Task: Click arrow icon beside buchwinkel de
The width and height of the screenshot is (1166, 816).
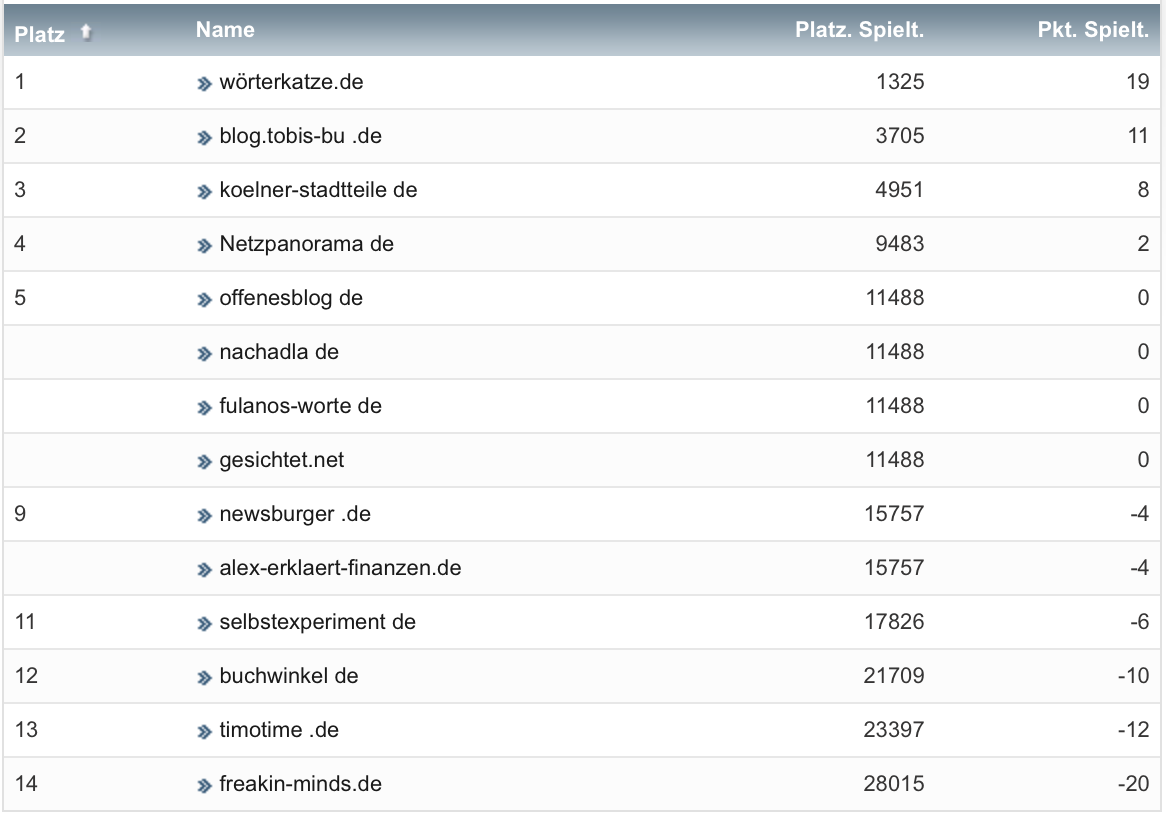Action: pos(204,678)
